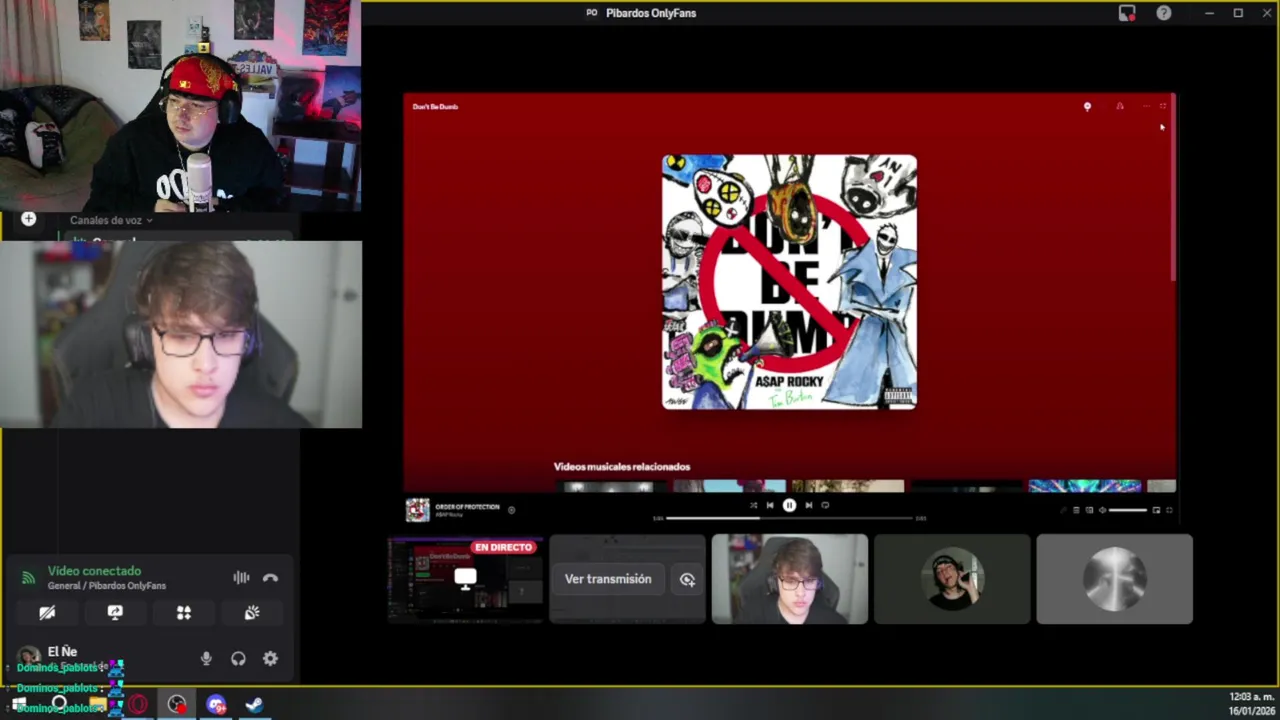Mute via the player speaker icon
Image resolution: width=1280 pixels, height=720 pixels.
point(1102,510)
